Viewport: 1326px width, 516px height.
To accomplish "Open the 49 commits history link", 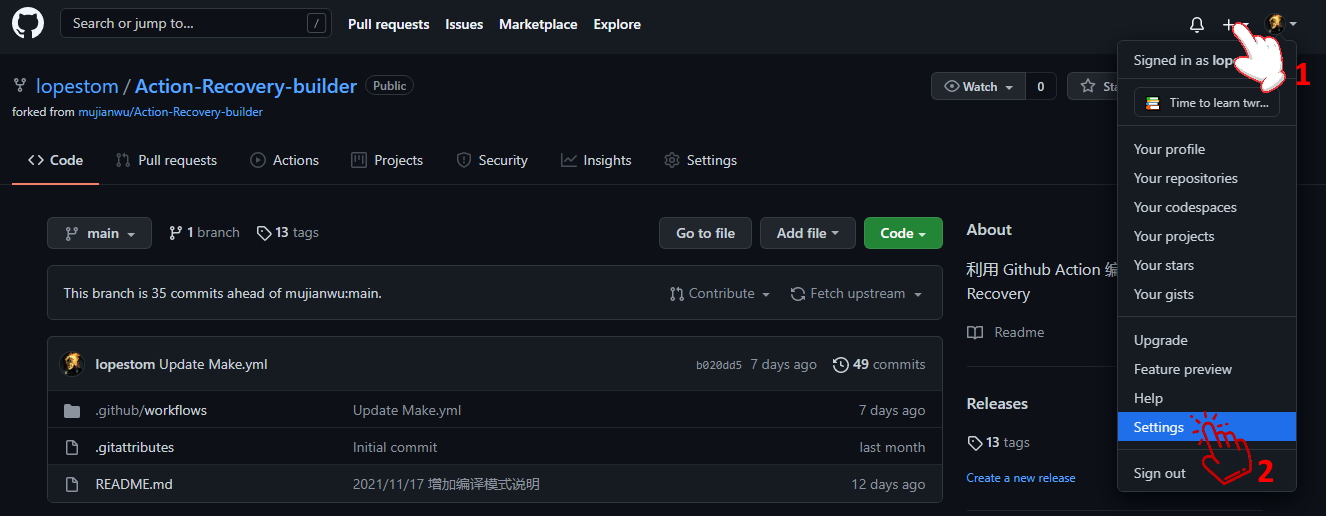I will pos(879,364).
